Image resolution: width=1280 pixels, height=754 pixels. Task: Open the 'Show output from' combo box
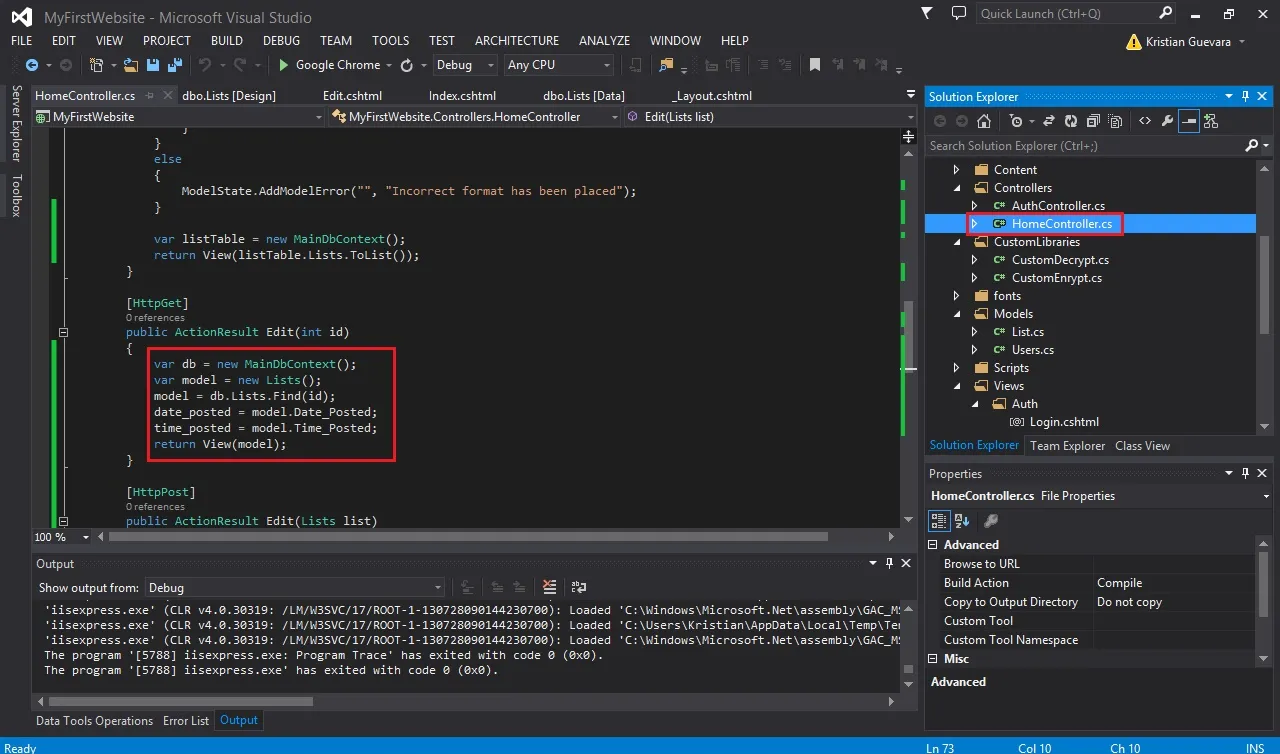(x=295, y=588)
